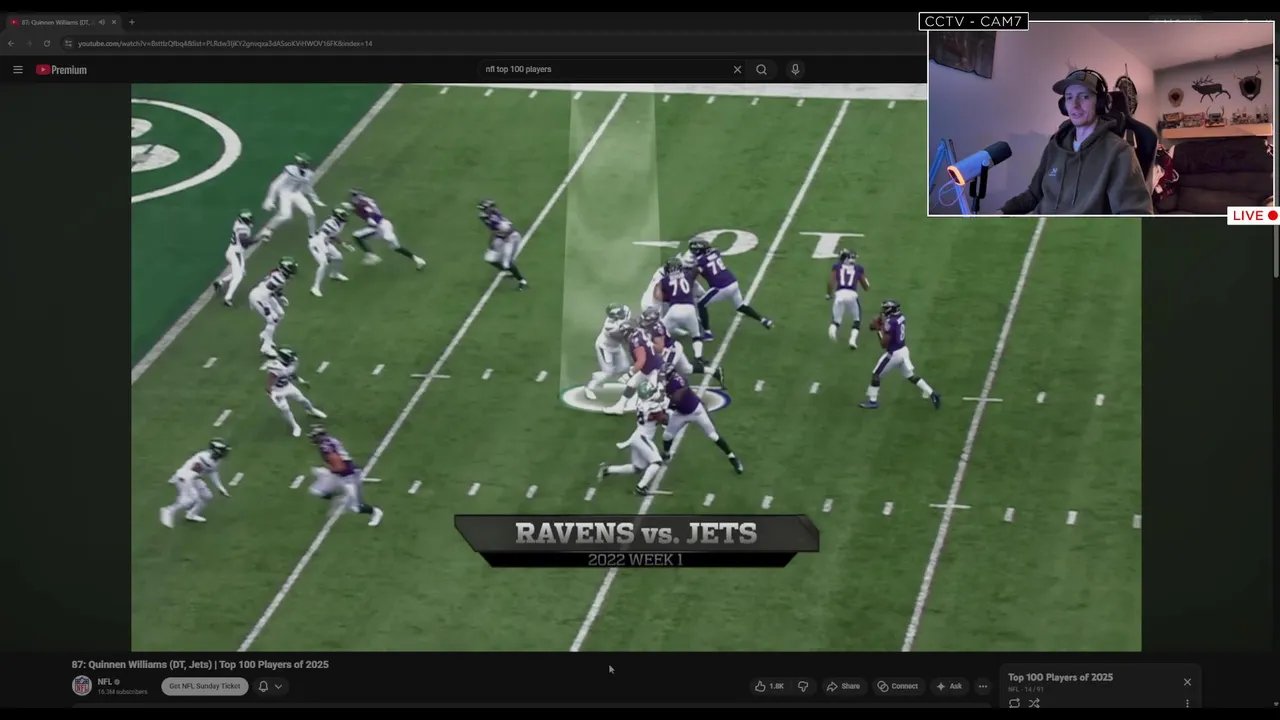Image resolution: width=1280 pixels, height=720 pixels.
Task: Click the search magnifier button
Action: pyautogui.click(x=761, y=69)
